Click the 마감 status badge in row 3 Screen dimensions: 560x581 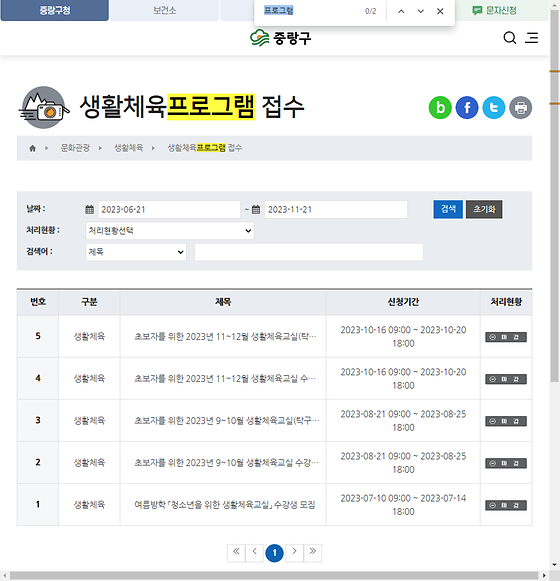coord(506,421)
